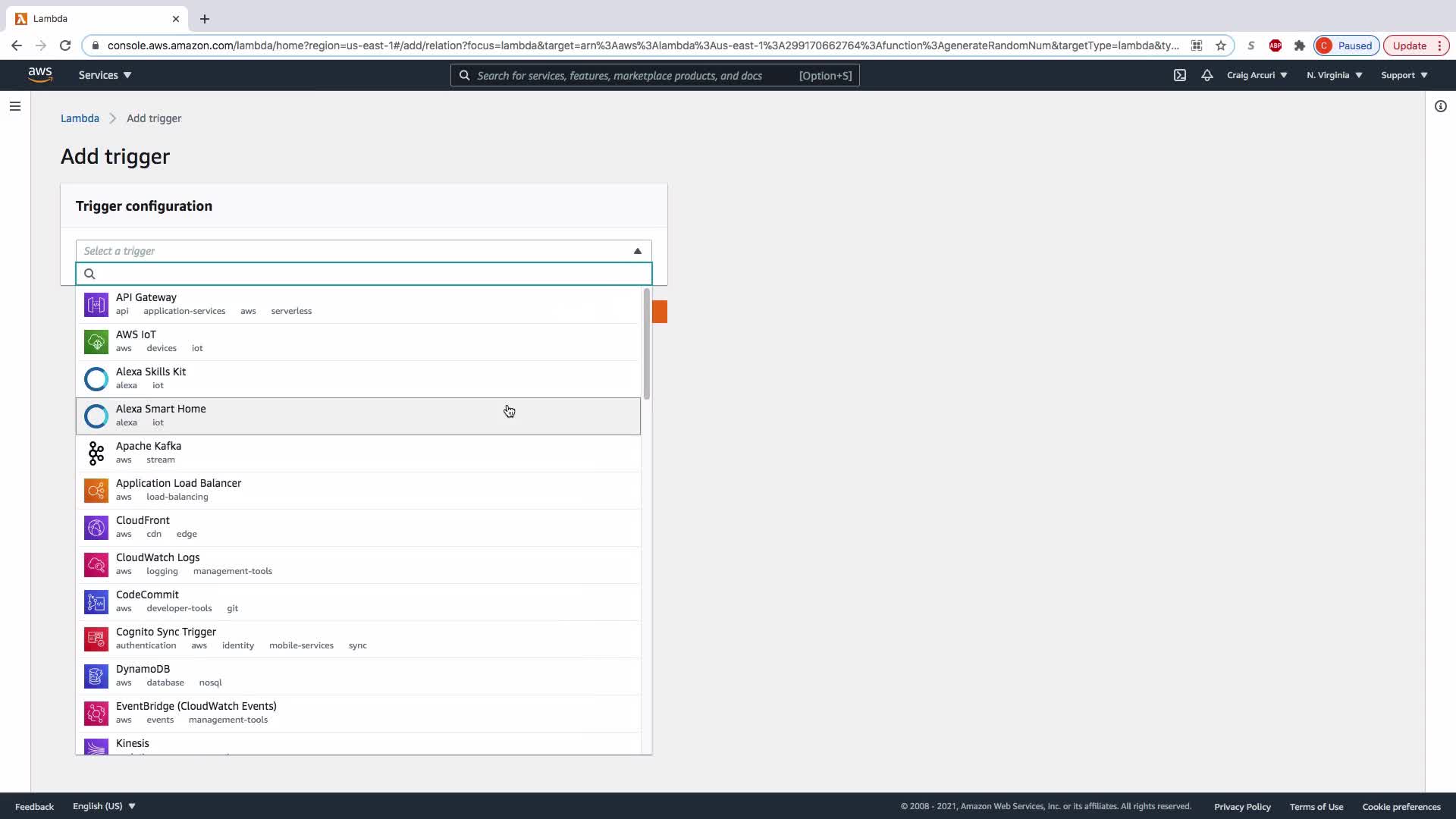Open AWS CloudShell terminal icon
Viewport: 1456px width, 819px height.
click(x=1180, y=75)
